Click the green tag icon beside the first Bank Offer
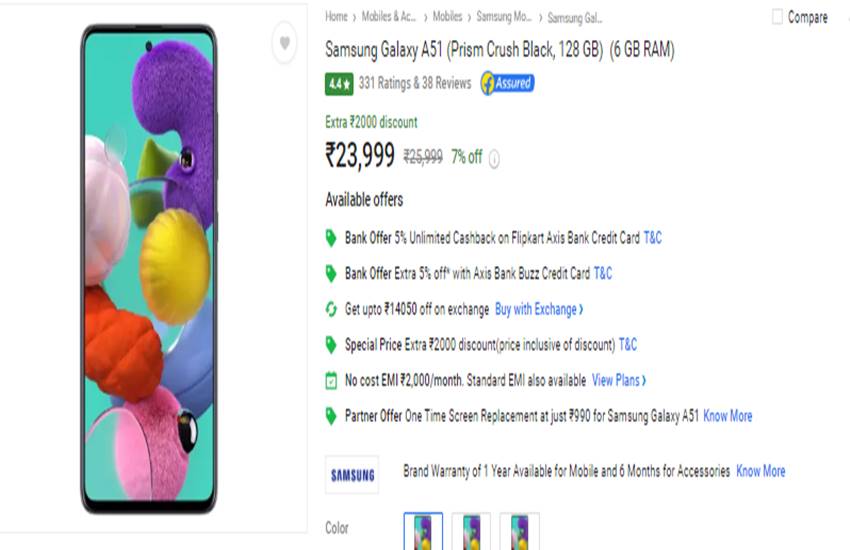 point(332,238)
